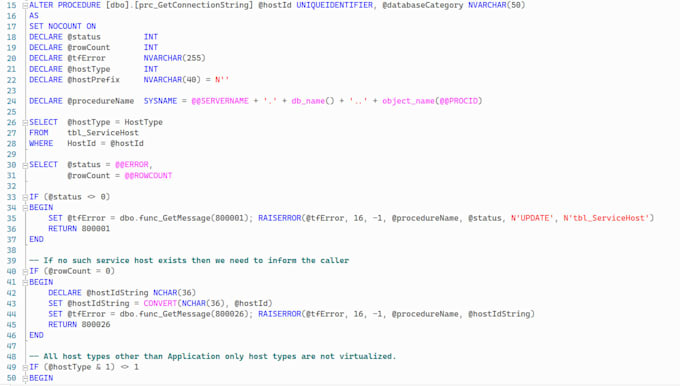
Task: Click line number 38 in the gutter
Action: pos(11,250)
